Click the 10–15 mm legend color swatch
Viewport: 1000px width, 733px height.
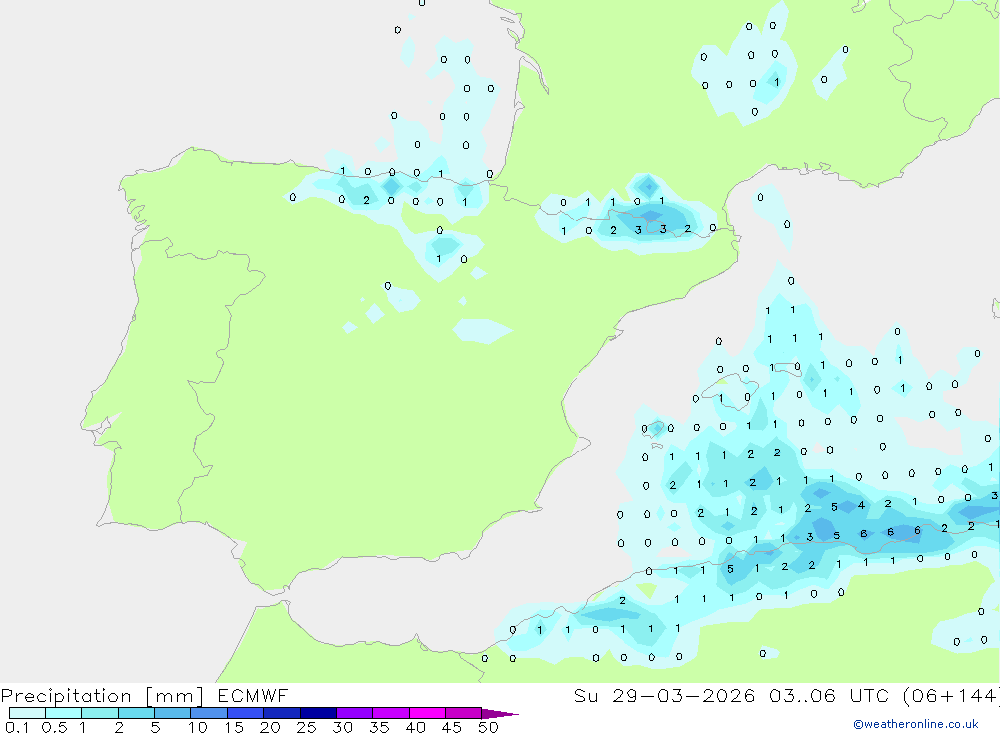tap(209, 713)
